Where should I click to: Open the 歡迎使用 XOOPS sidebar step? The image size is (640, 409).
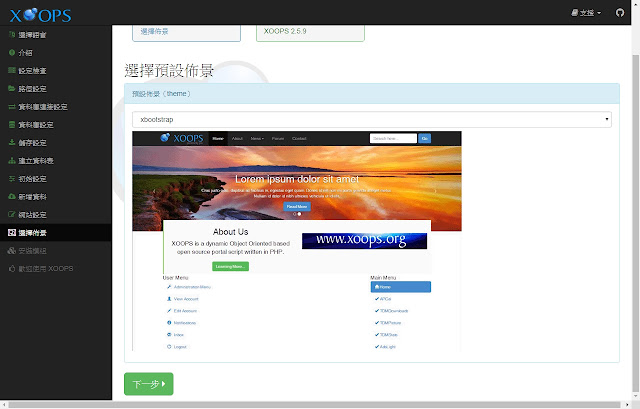tap(56, 269)
